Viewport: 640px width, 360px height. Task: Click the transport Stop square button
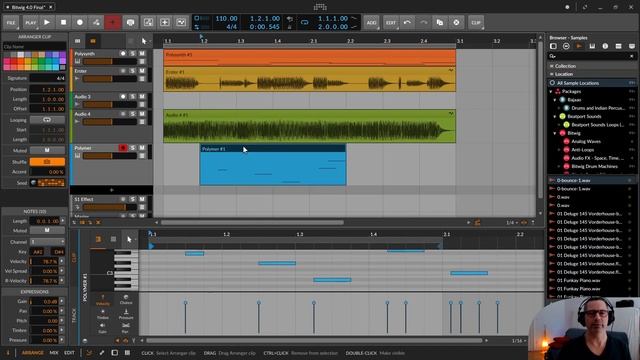(x=63, y=22)
